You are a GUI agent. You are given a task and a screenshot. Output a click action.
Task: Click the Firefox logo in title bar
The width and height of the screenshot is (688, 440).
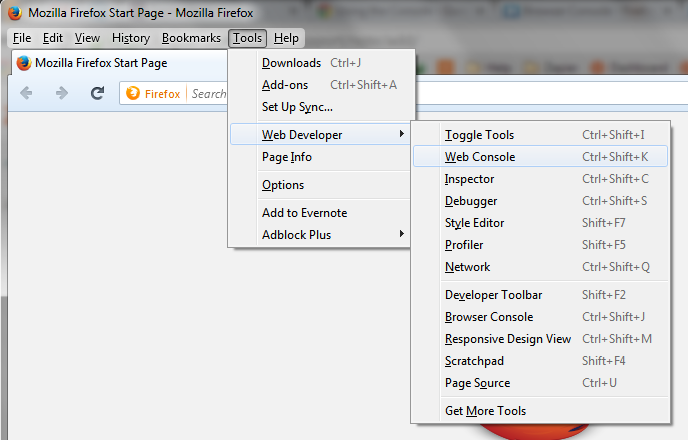pyautogui.click(x=15, y=13)
